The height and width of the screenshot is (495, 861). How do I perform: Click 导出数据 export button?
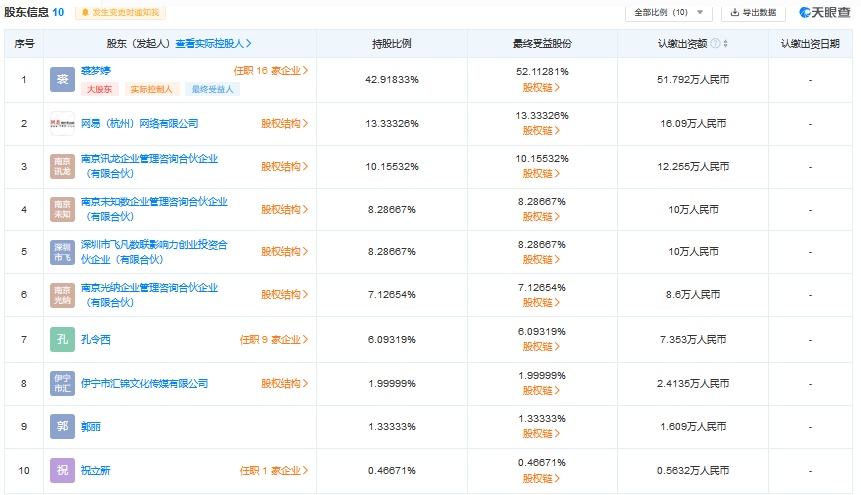pos(753,12)
